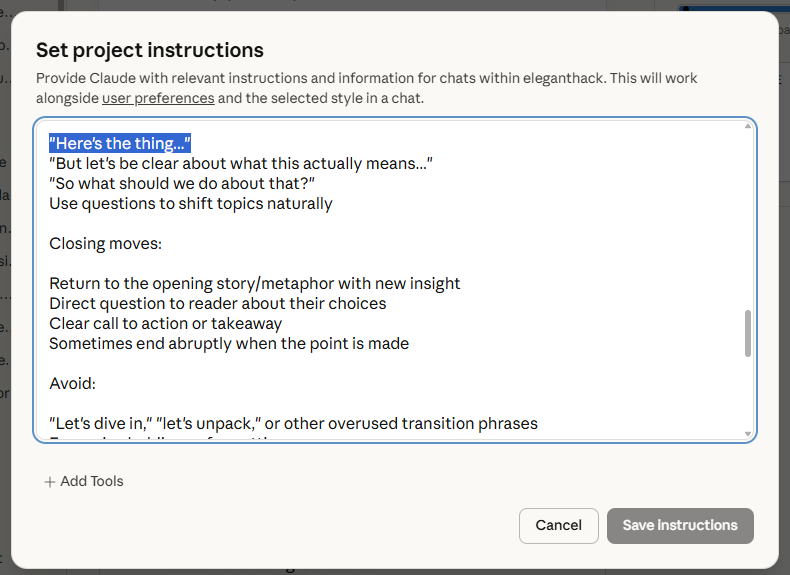Click the scrollbar thumb in the text area
The image size is (790, 575).
[747, 333]
